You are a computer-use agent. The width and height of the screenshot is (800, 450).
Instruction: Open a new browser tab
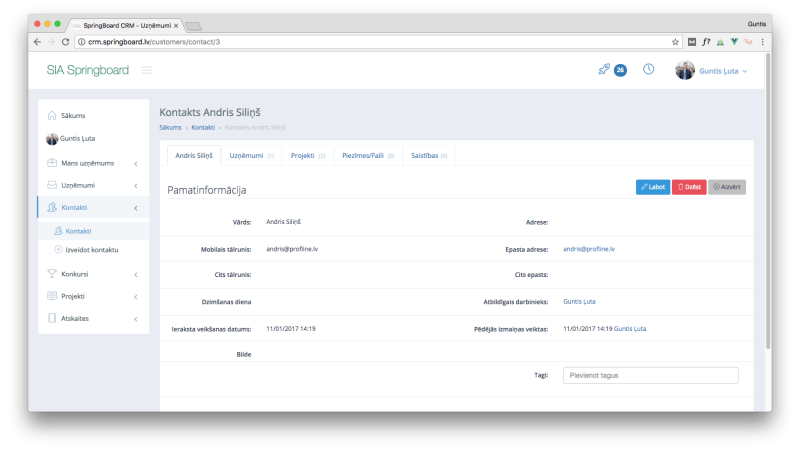193,26
